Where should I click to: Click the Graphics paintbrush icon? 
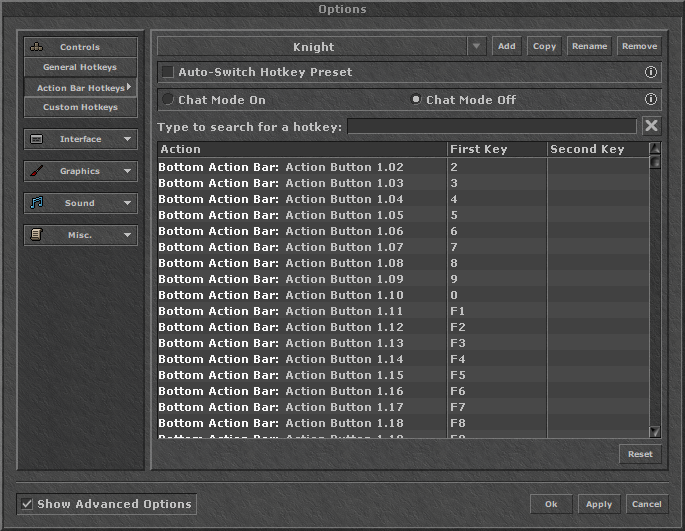pyautogui.click(x=36, y=171)
